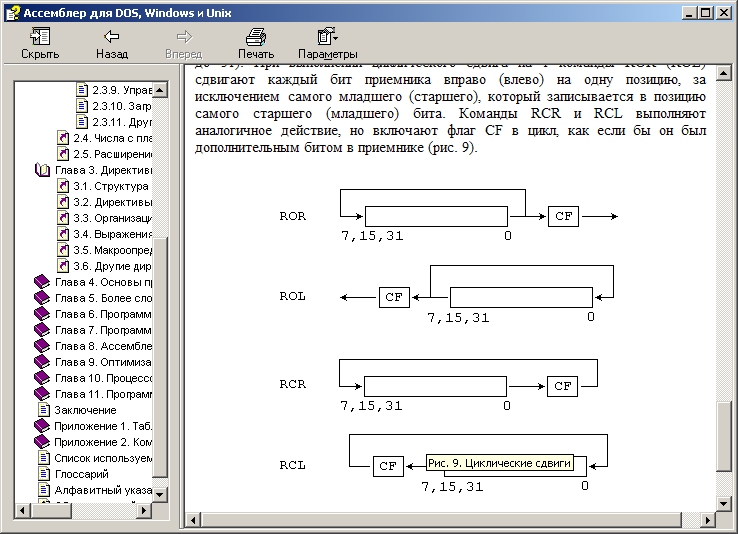Image resolution: width=738 pixels, height=534 pixels.
Task: Click icon beside 3.2. Директивы
Action: click(x=63, y=202)
